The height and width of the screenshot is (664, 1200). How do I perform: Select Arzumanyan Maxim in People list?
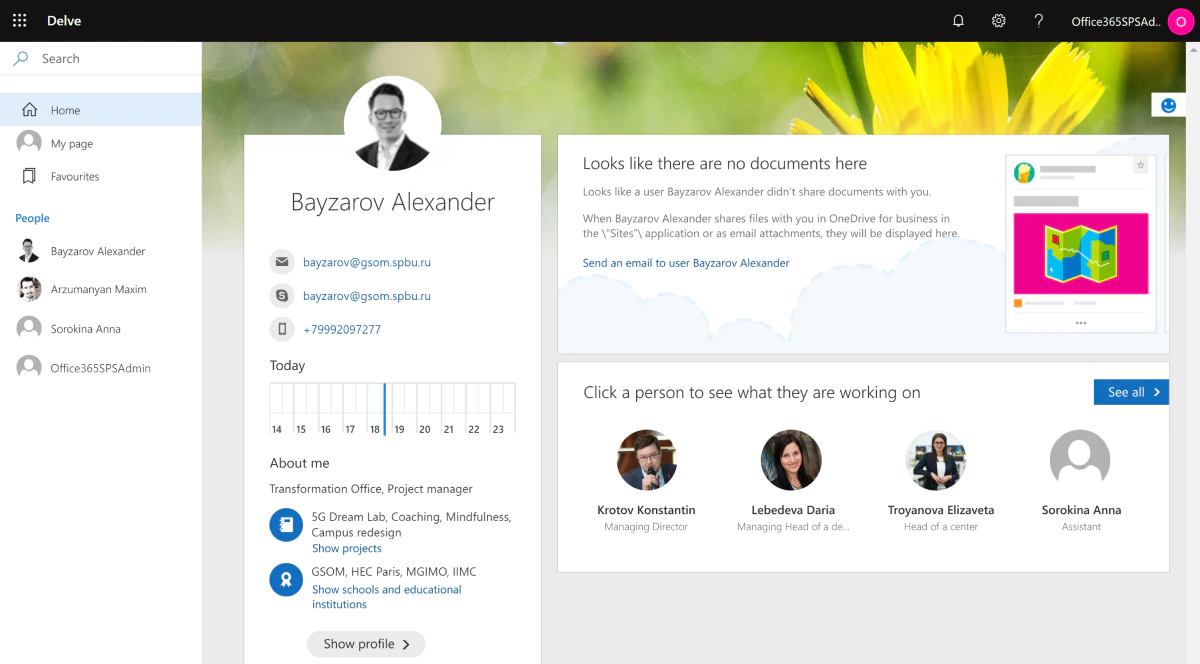pyautogui.click(x=98, y=290)
